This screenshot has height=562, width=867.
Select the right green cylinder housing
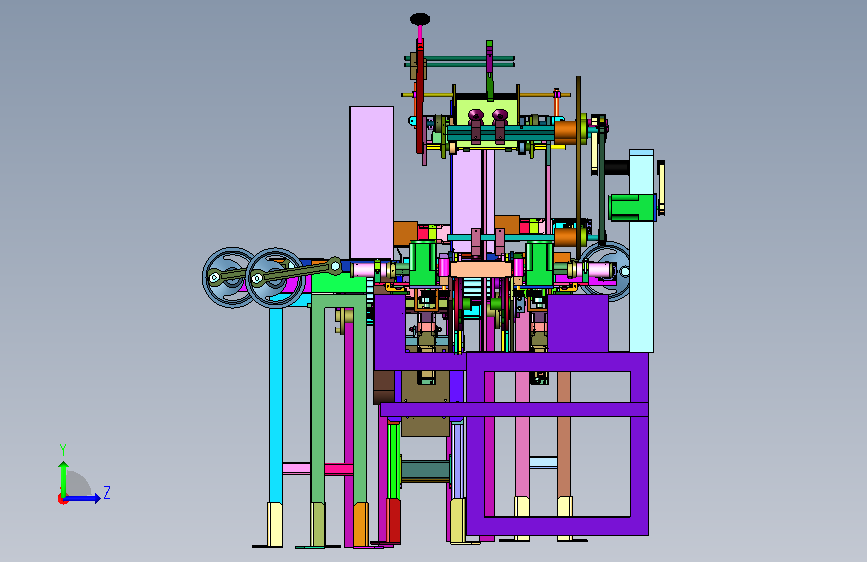click(540, 263)
